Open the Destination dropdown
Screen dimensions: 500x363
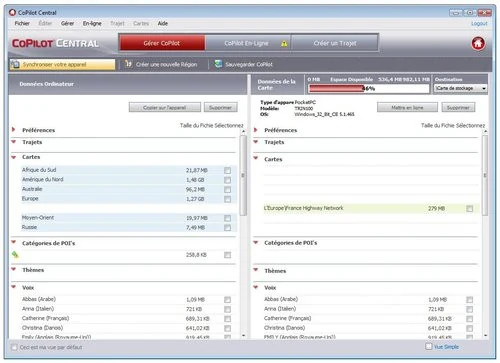[x=460, y=88]
